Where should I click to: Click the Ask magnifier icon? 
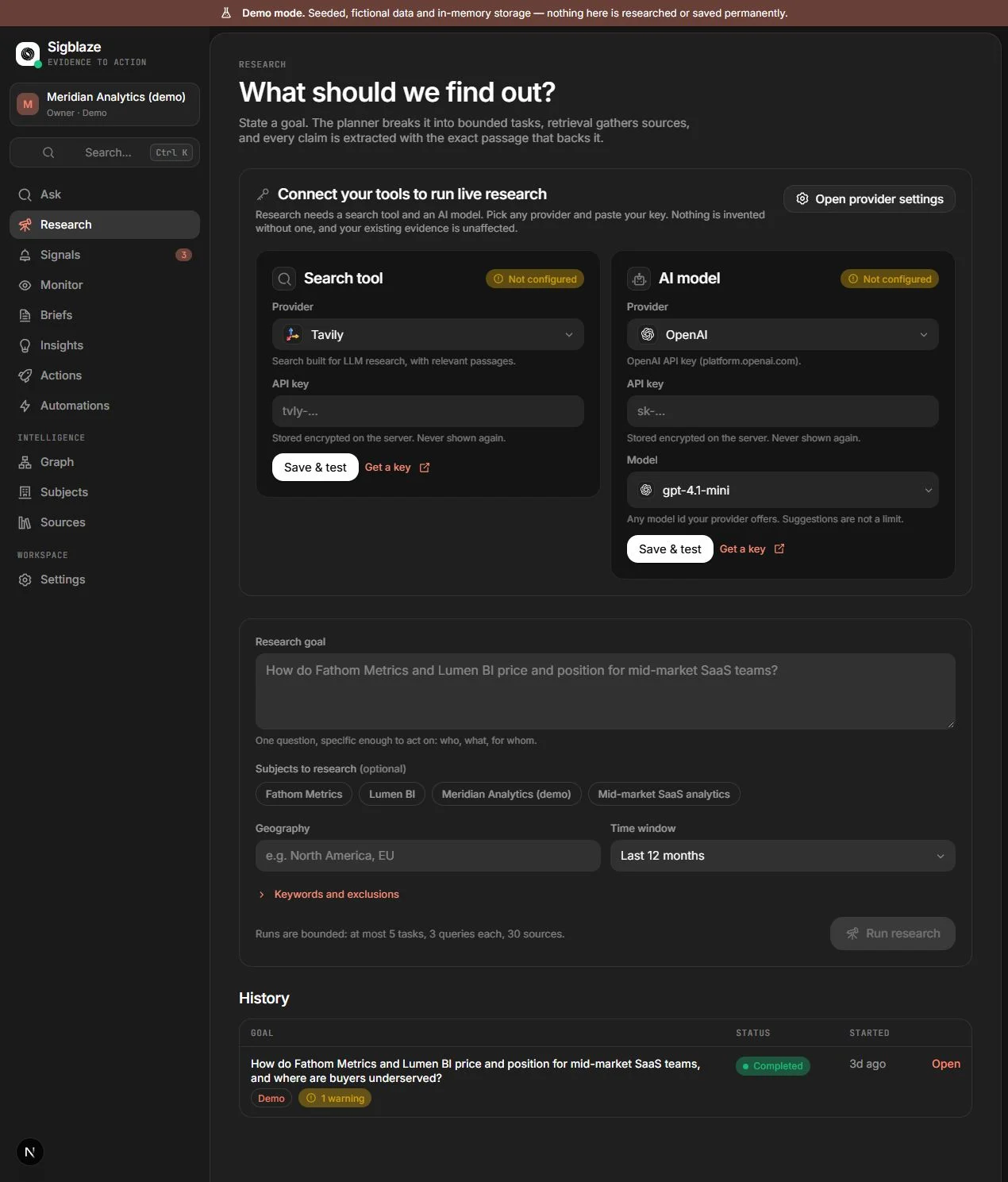(x=25, y=194)
